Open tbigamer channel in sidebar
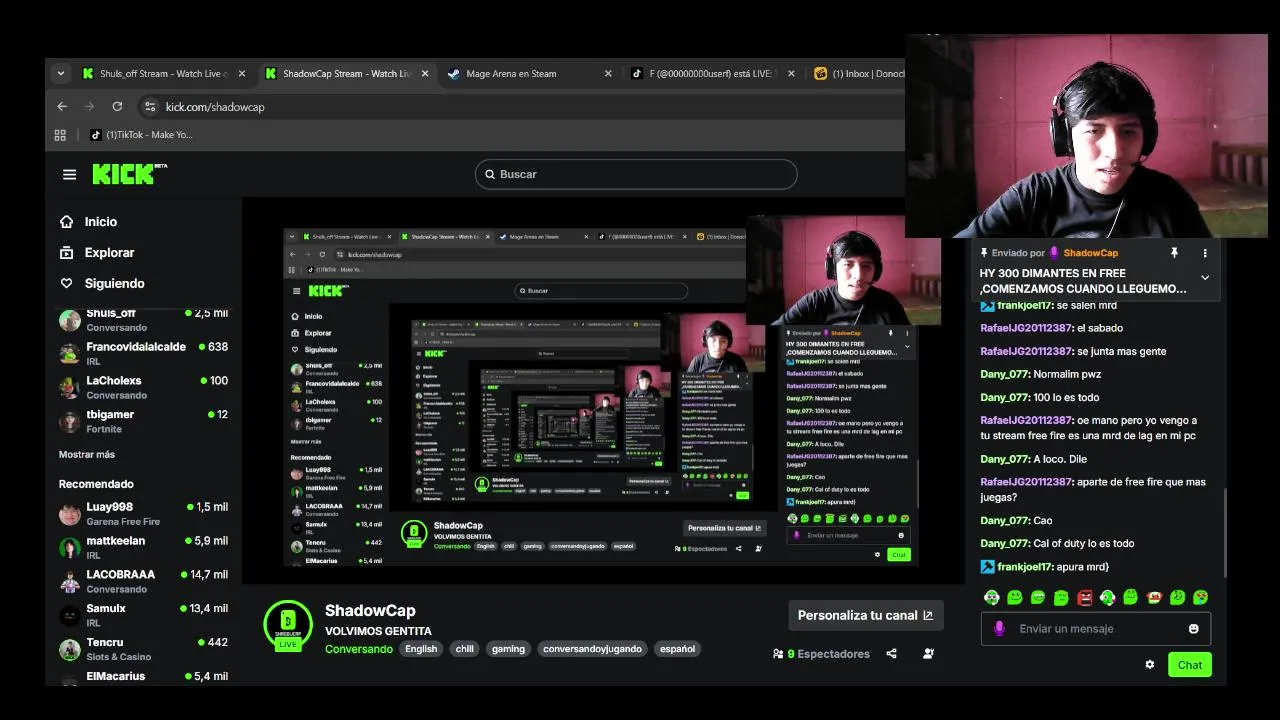Screen dimensions: 1280x720 point(143,421)
